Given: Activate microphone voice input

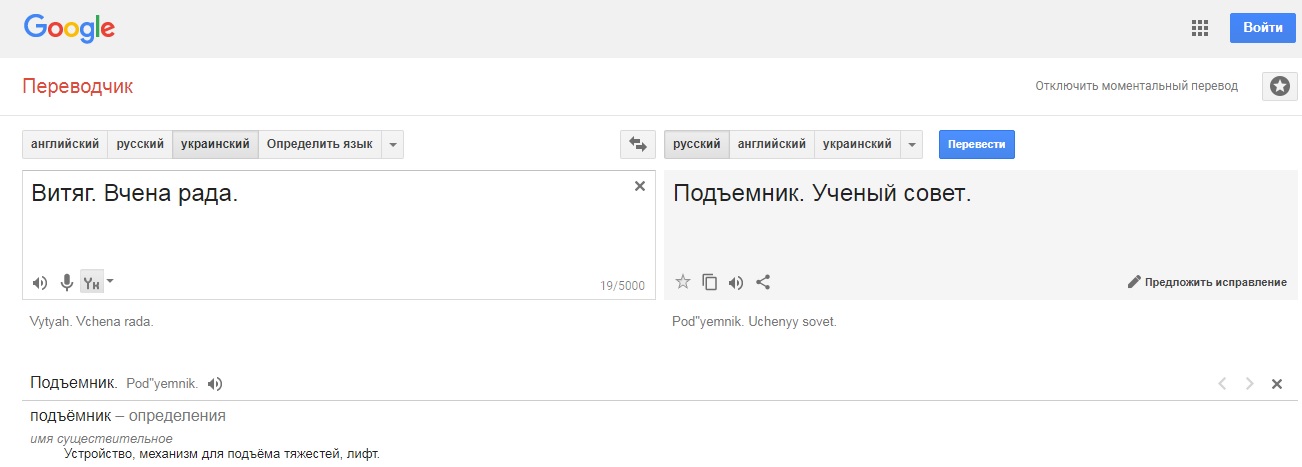Looking at the screenshot, I should pos(67,283).
